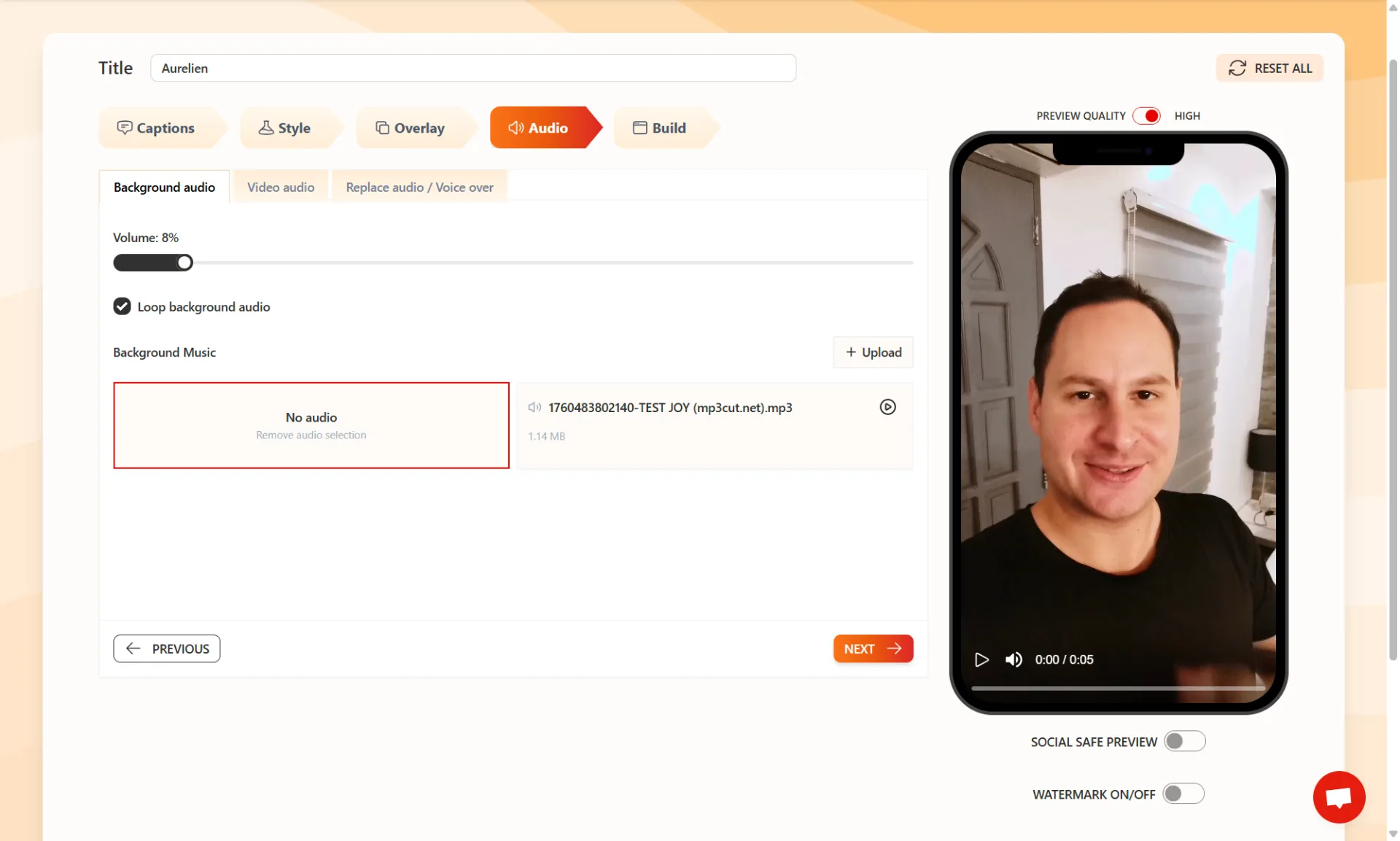Go to the Captions step
Image resolution: width=1400 pixels, height=841 pixels.
156,128
